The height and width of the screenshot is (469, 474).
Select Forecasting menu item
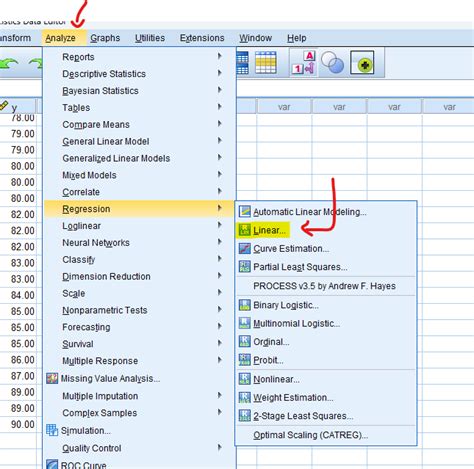click(x=139, y=327)
